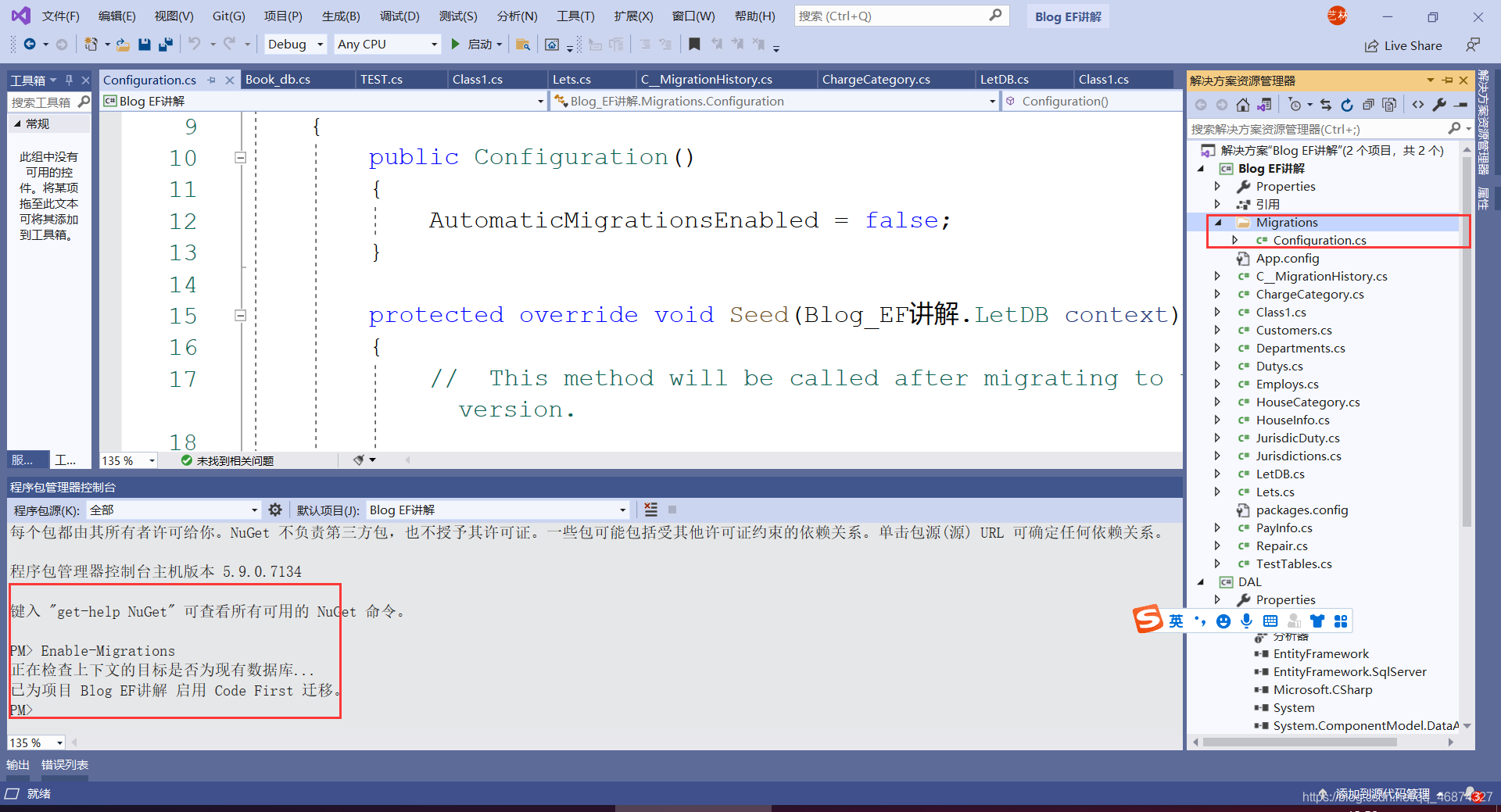Switch between solution and folder views
Viewport: 1501px width, 812px height.
click(x=1264, y=105)
